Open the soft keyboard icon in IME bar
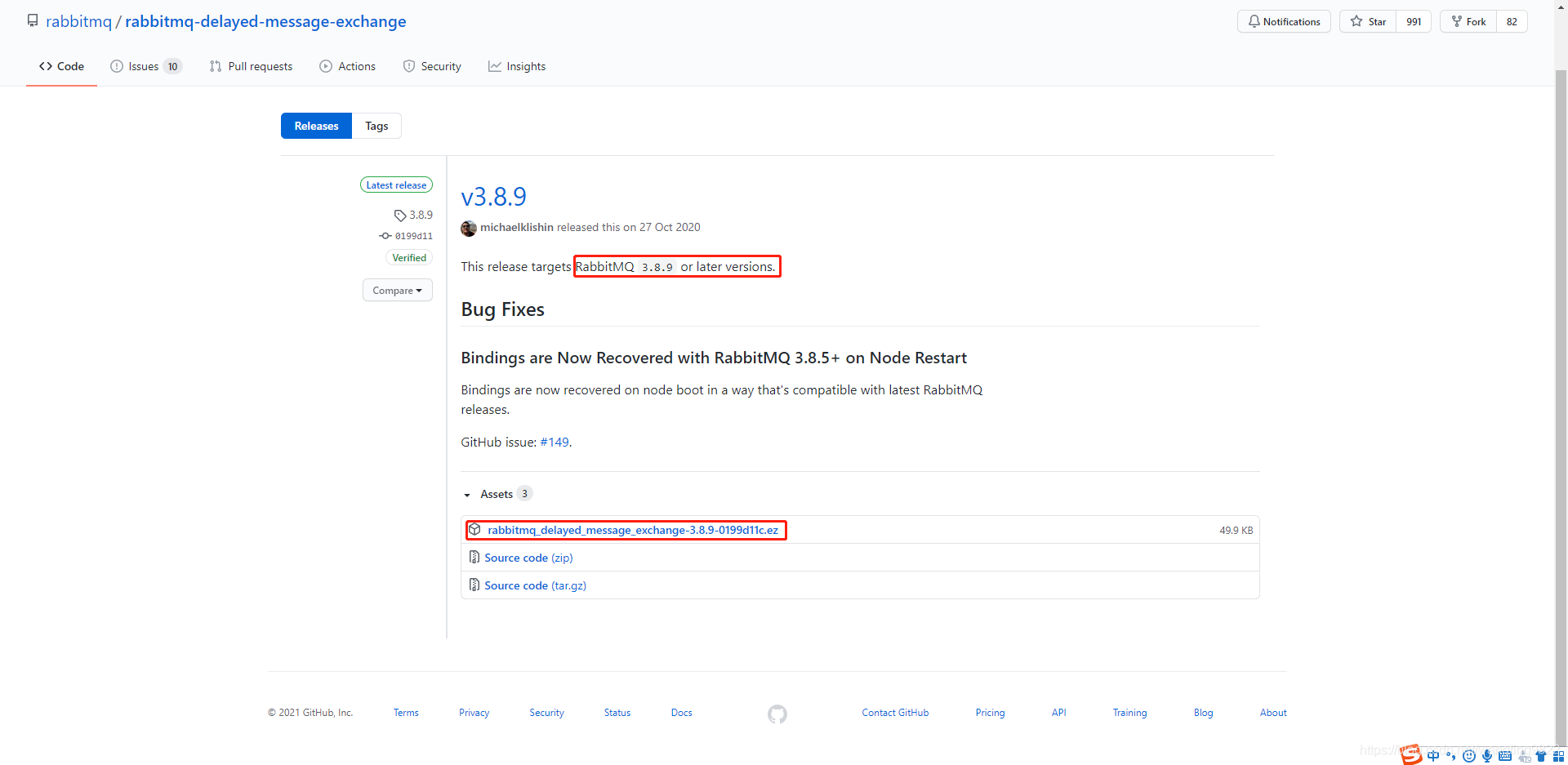1568x765 pixels. click(x=1505, y=756)
